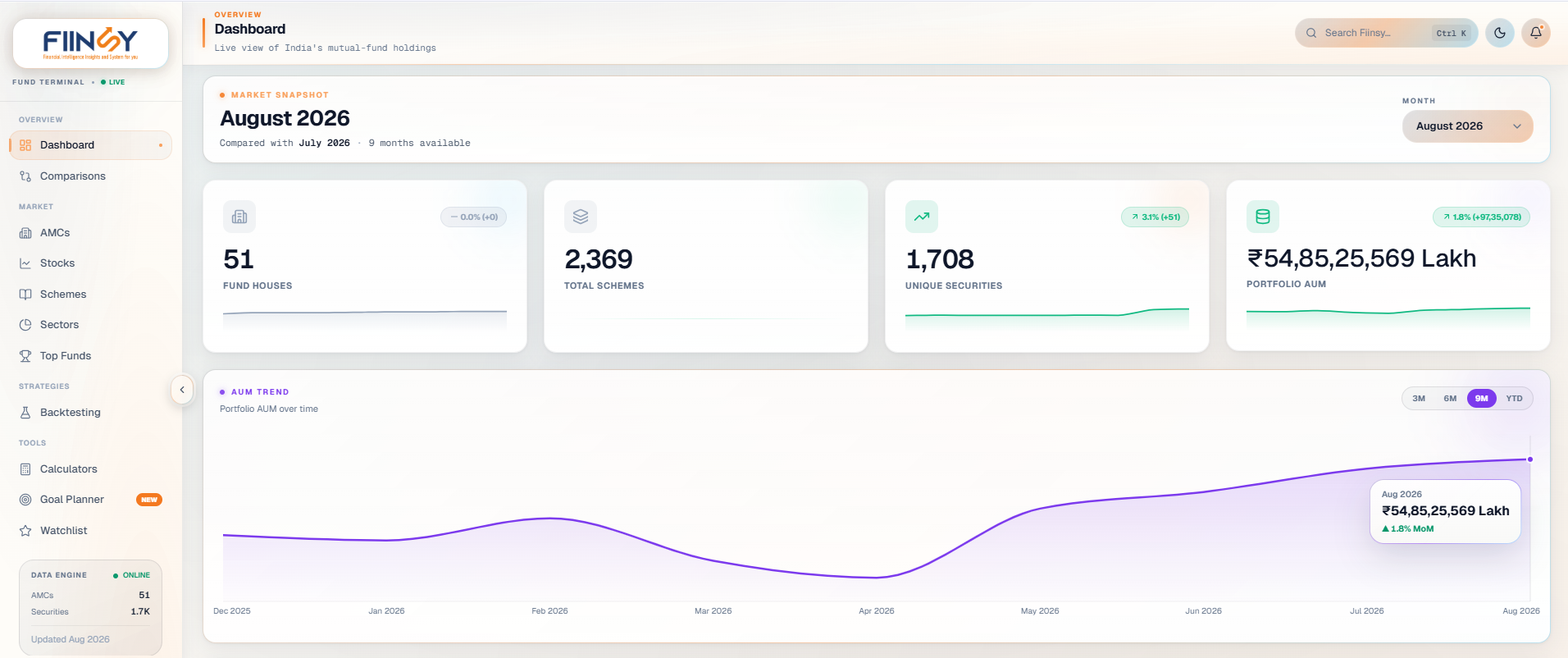Navigate to Sectors page
This screenshot has height=658, width=1568.
90,325
